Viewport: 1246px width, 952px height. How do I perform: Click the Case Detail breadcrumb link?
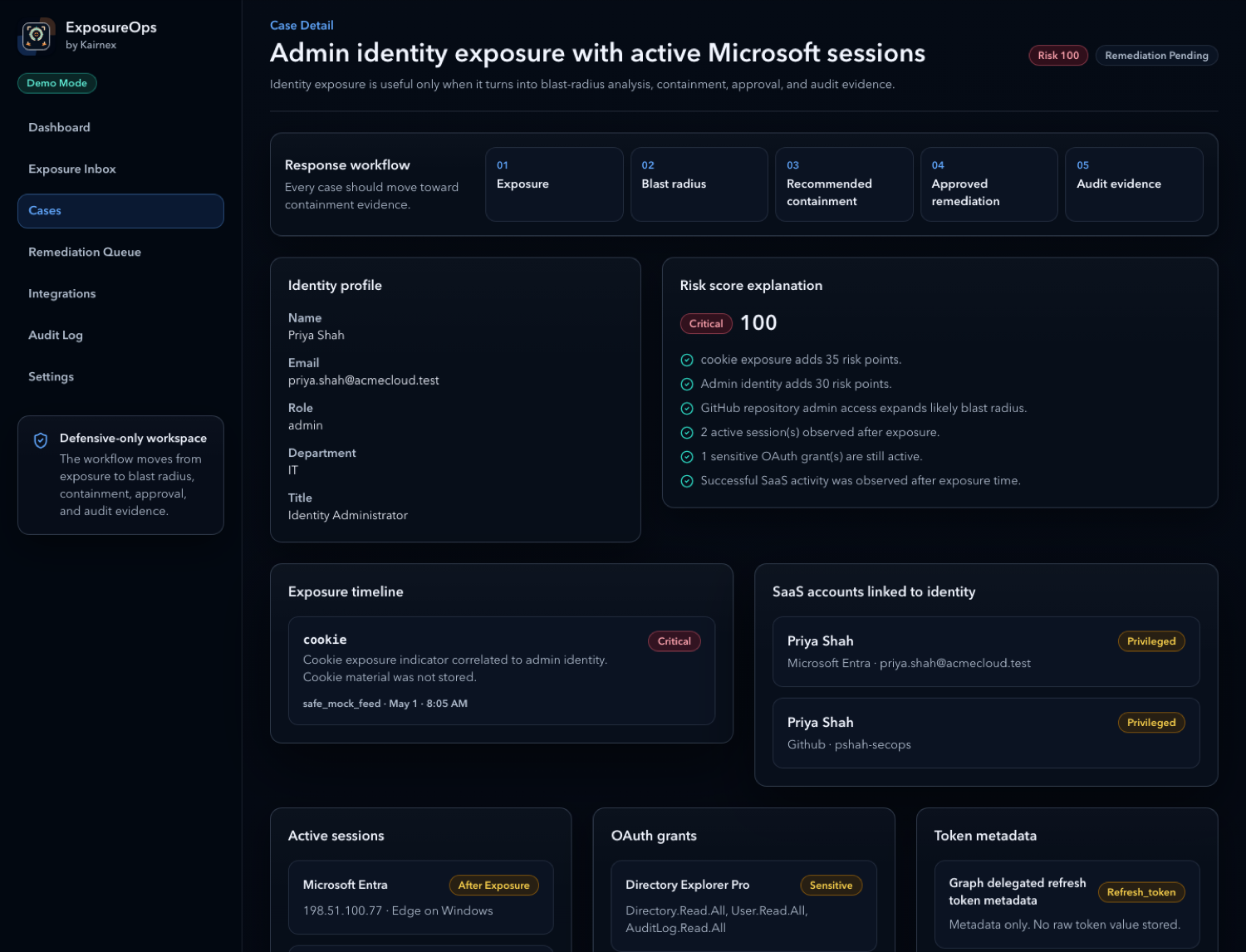[302, 25]
